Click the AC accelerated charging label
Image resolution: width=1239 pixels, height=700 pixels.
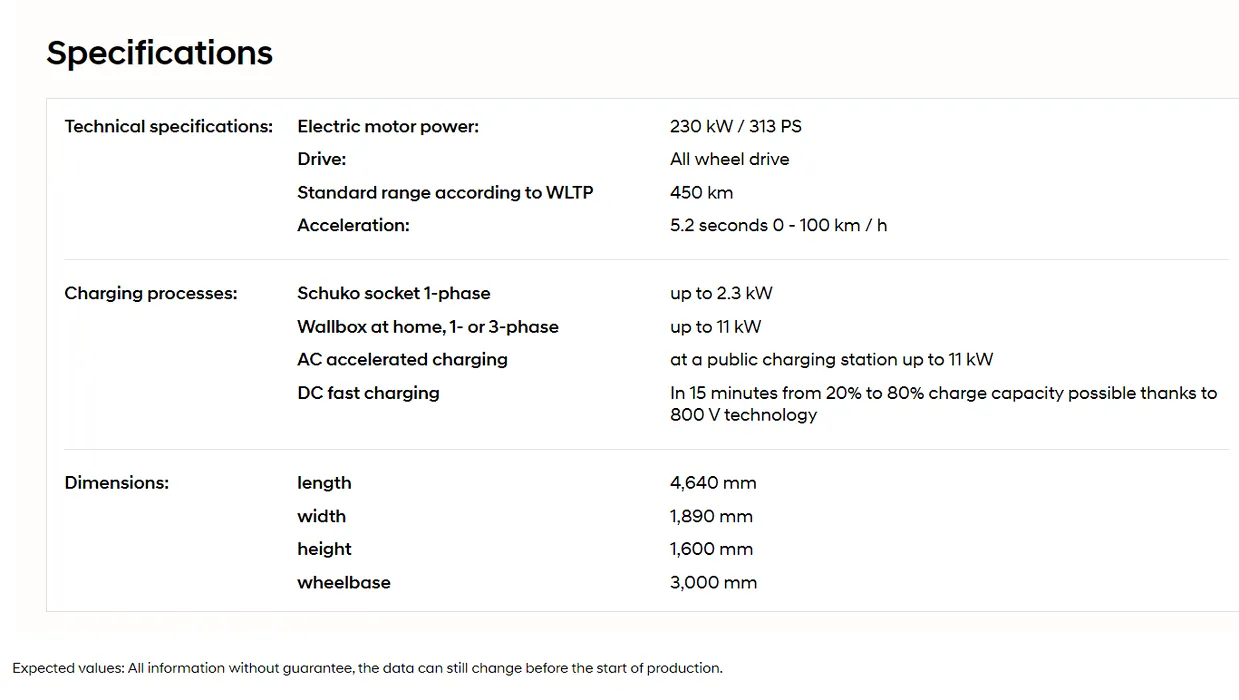[x=402, y=359]
